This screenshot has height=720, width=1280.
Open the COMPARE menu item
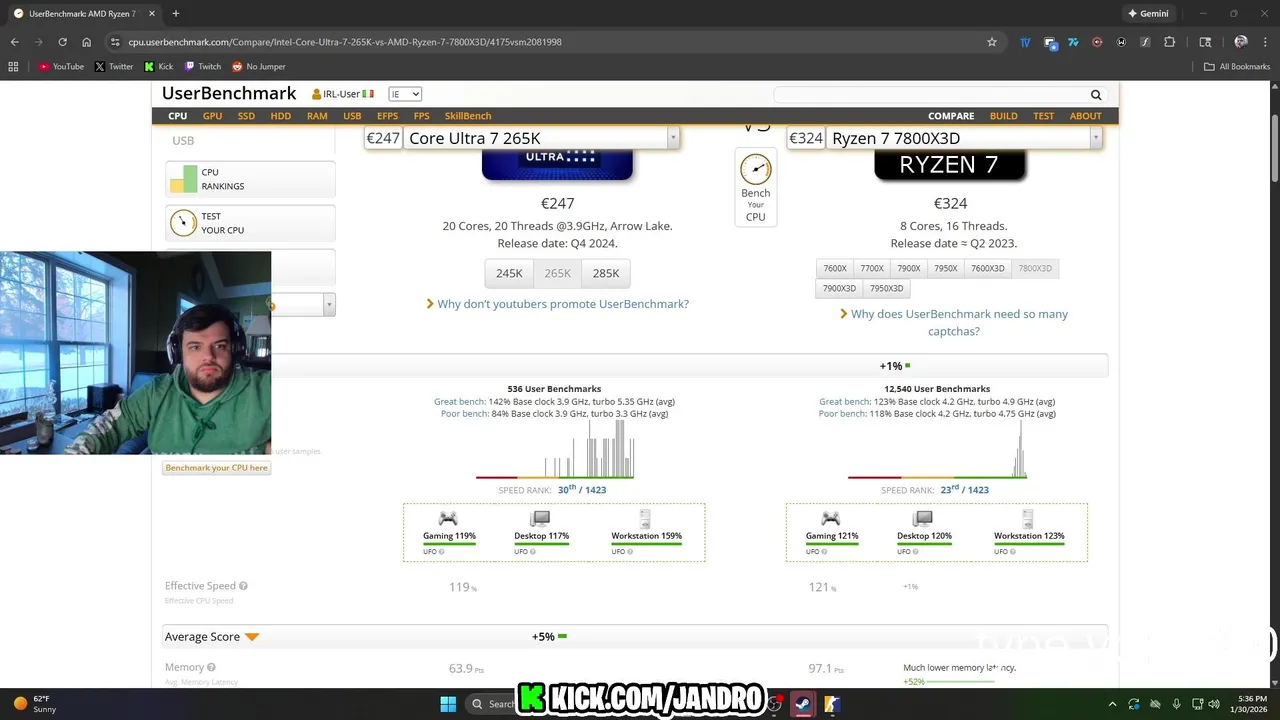click(x=951, y=116)
